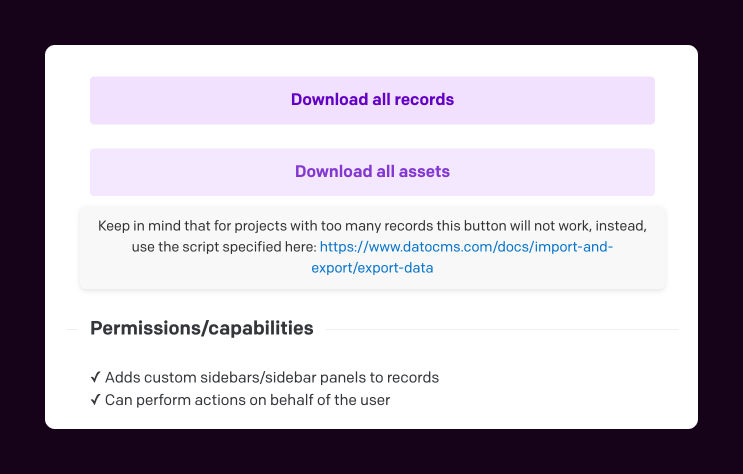Image resolution: width=743 pixels, height=474 pixels.
Task: Click the 'Adds custom sidebars/sidebar panels to records' text
Action: (272, 378)
